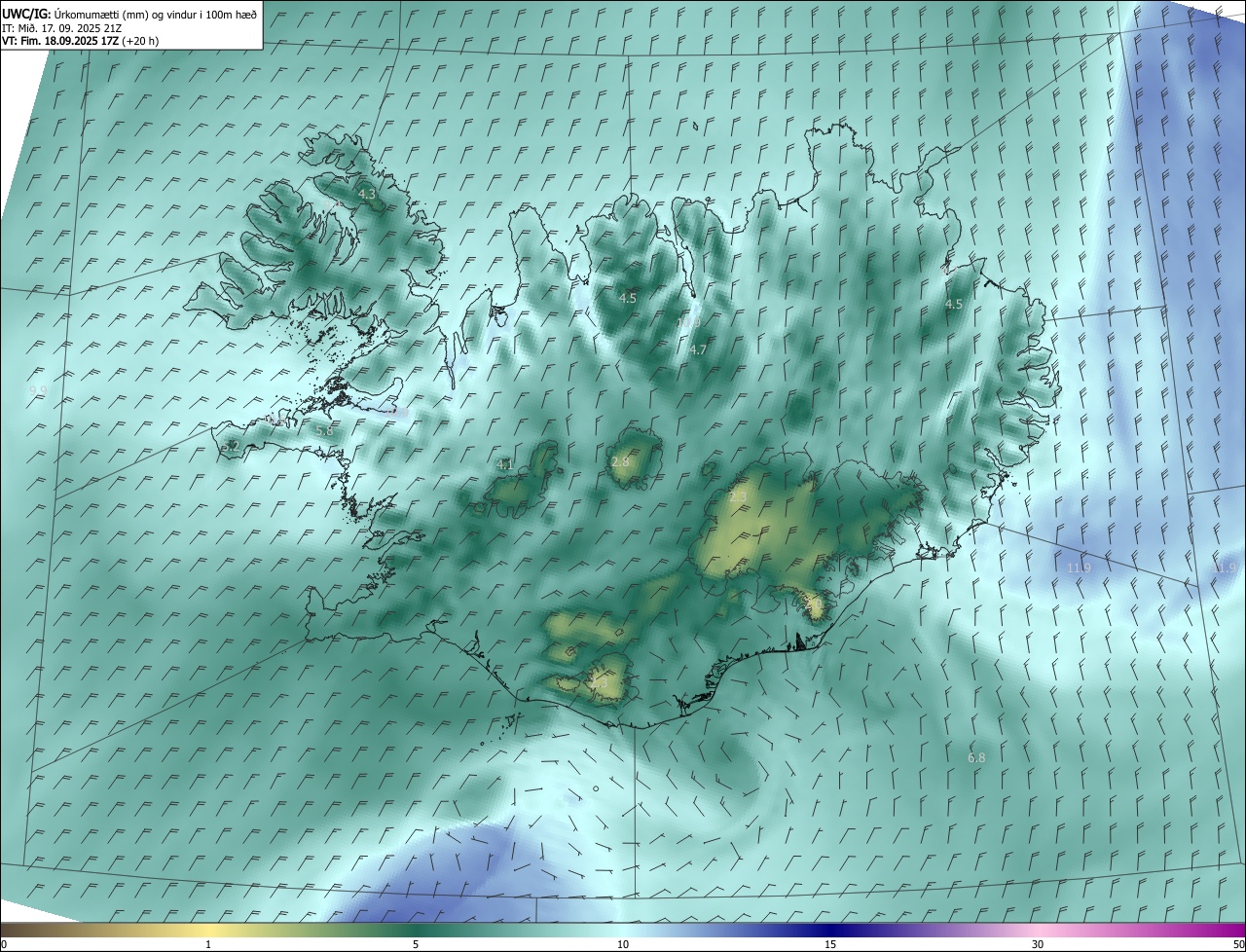This screenshot has width=1246, height=952.
Task: Click the 5 tick on the color scale
Action: click(x=416, y=944)
